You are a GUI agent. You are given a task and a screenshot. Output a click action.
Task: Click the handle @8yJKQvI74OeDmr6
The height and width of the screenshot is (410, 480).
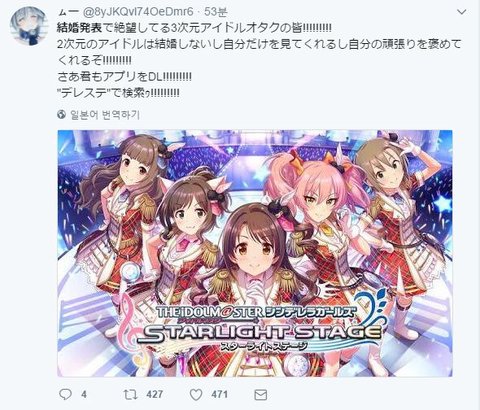point(138,12)
